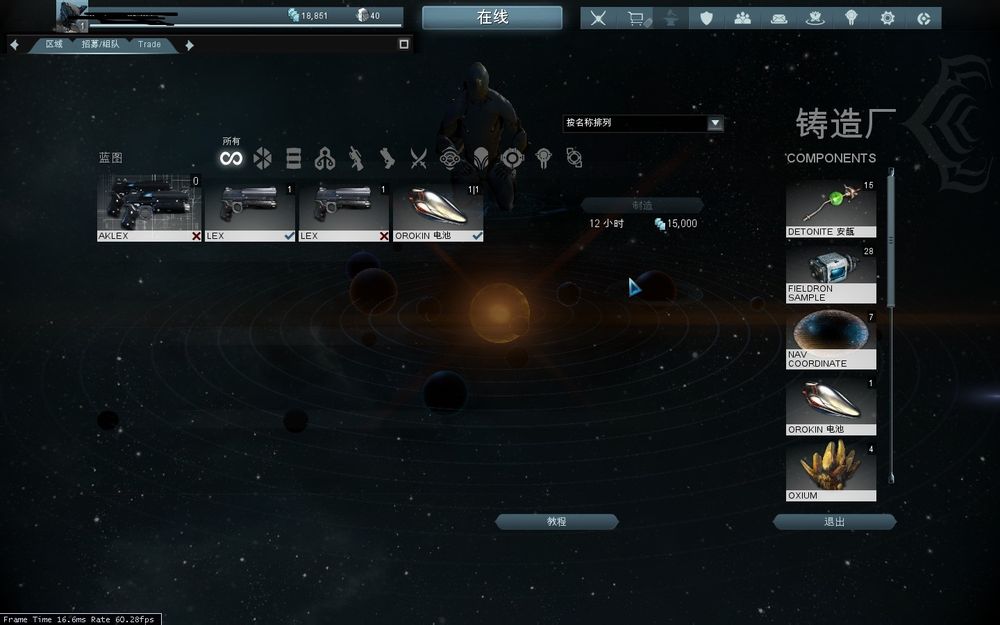
Task: Select OXIUM component
Action: point(831,473)
